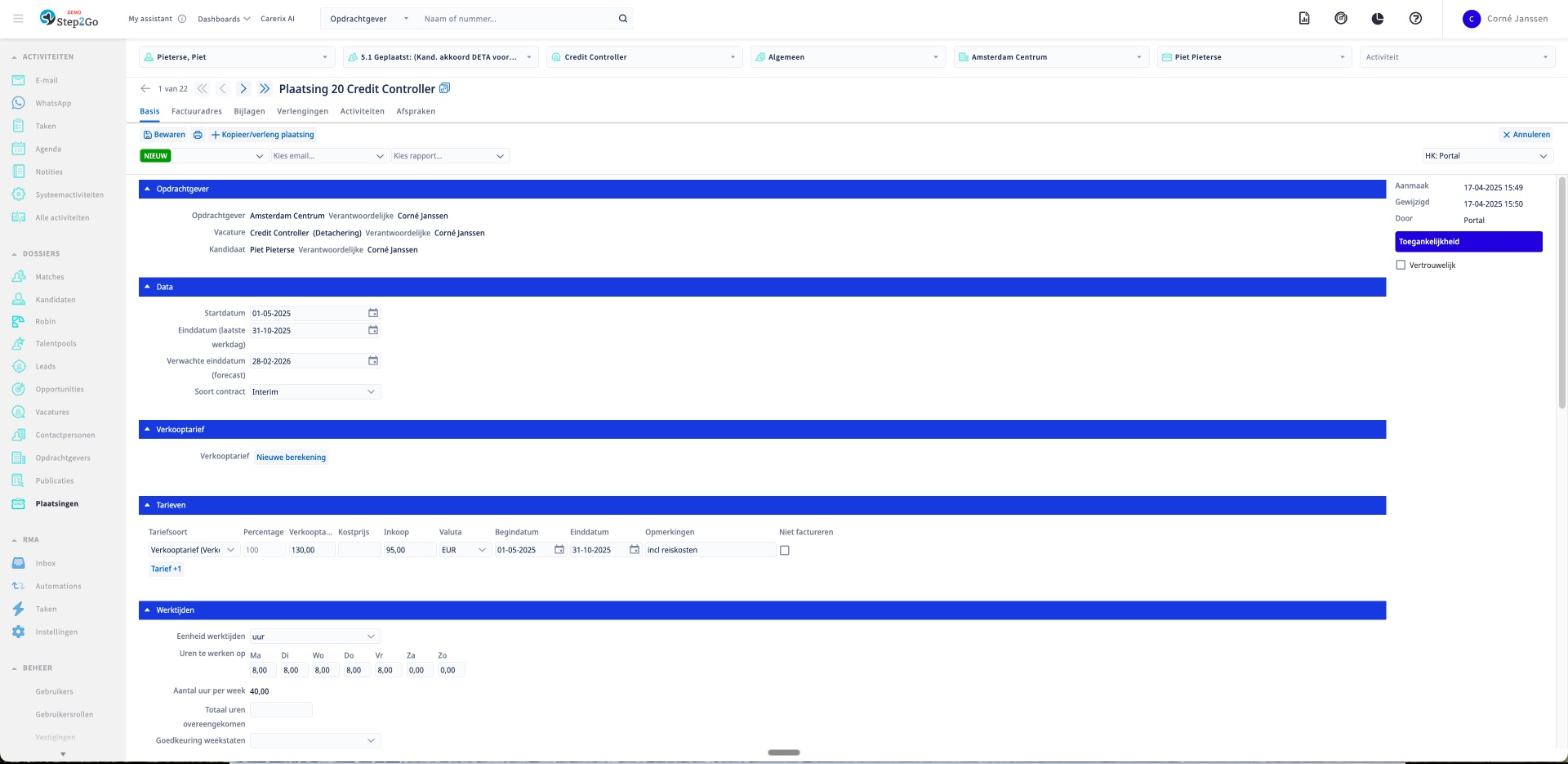Click the Verwachte einddatum input field
Screen dimensions: 1568x764
coord(307,361)
